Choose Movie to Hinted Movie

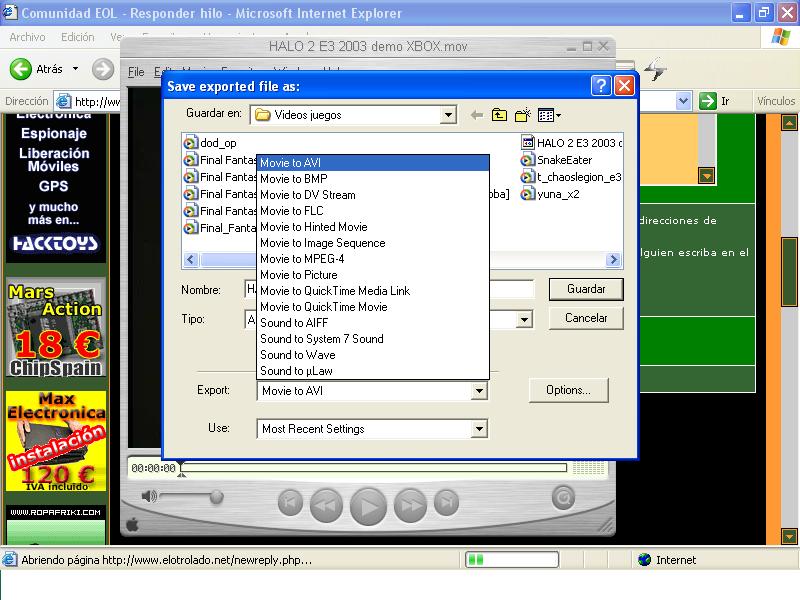click(x=372, y=227)
